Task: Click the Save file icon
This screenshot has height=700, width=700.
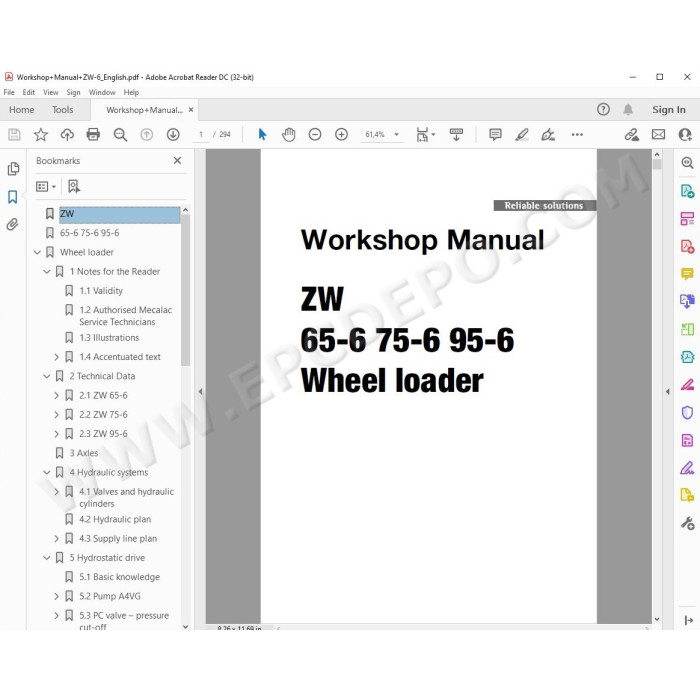Action: [14, 134]
